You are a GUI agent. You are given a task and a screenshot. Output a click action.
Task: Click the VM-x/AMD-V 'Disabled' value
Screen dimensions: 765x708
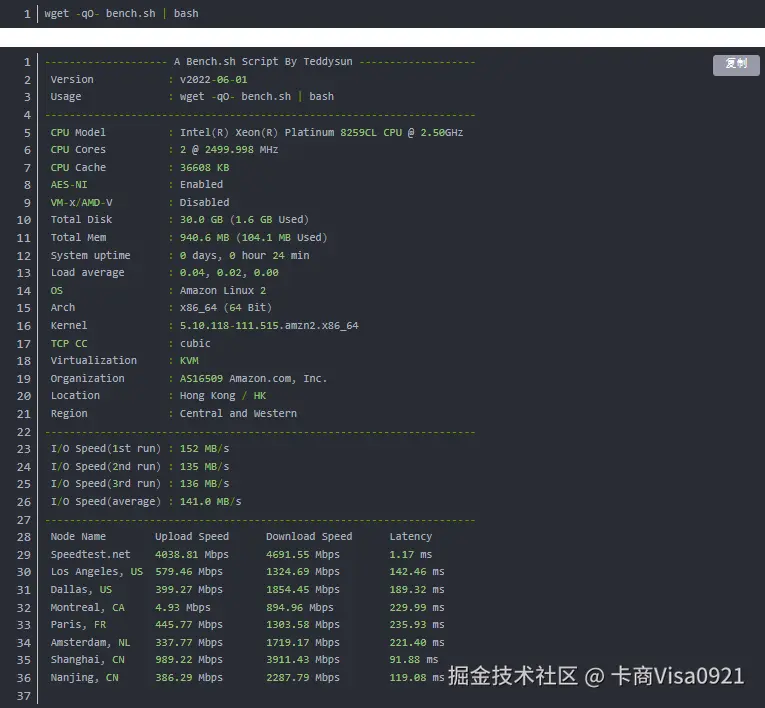(x=204, y=202)
